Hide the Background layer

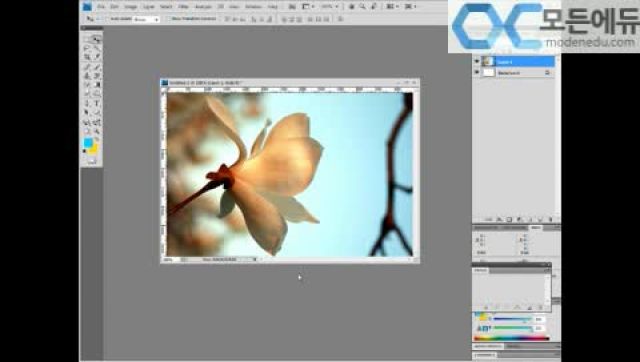[476, 72]
